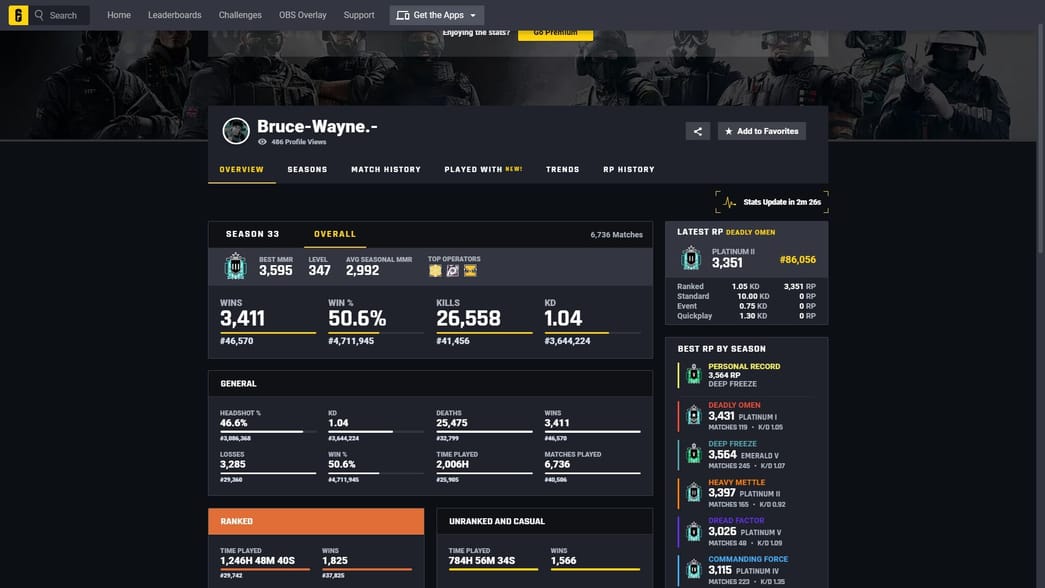The height and width of the screenshot is (588, 1045).
Task: Switch to the Match History tab
Action: click(x=388, y=169)
